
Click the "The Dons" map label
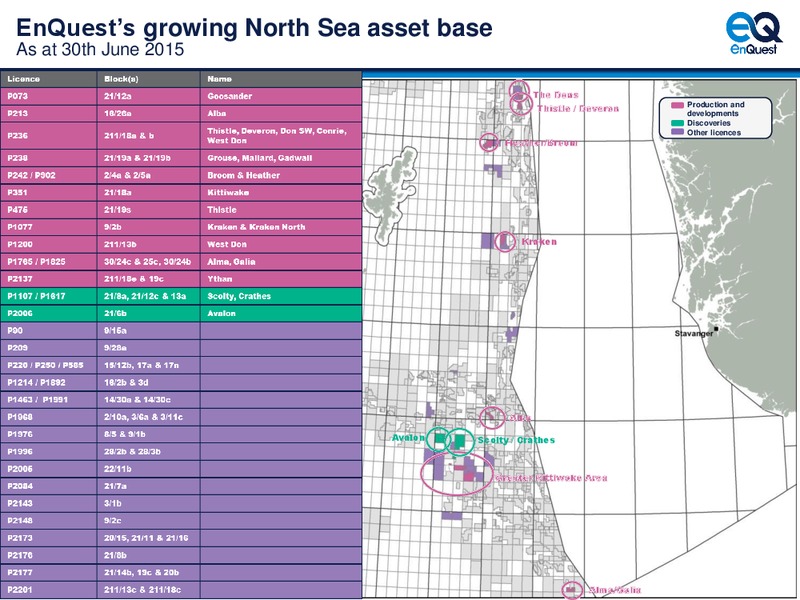point(556,95)
